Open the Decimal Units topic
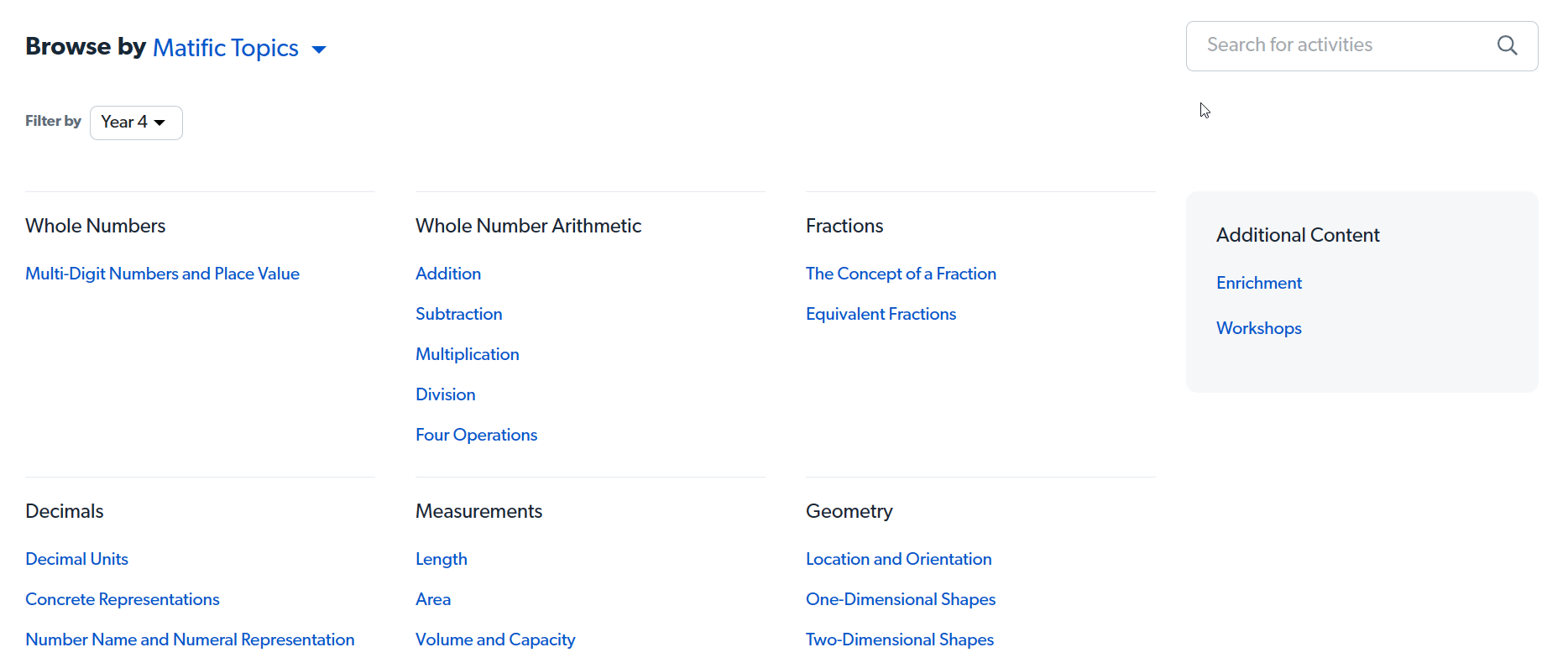Image resolution: width=1568 pixels, height=663 pixels. coord(76,559)
